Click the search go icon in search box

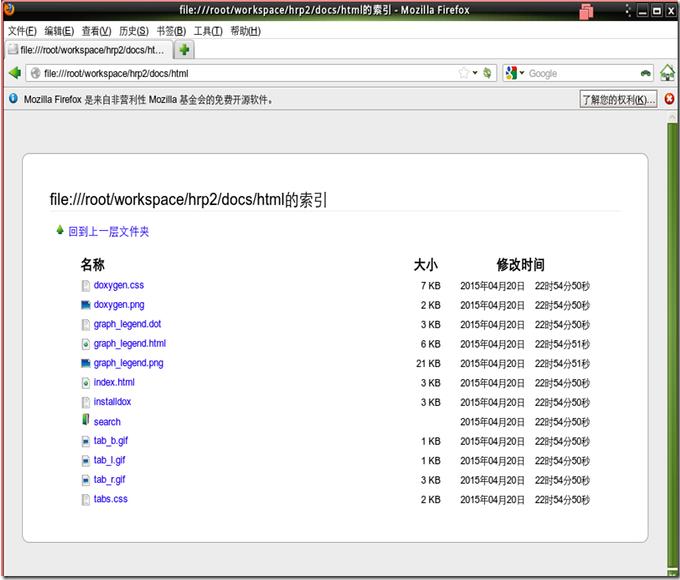645,73
